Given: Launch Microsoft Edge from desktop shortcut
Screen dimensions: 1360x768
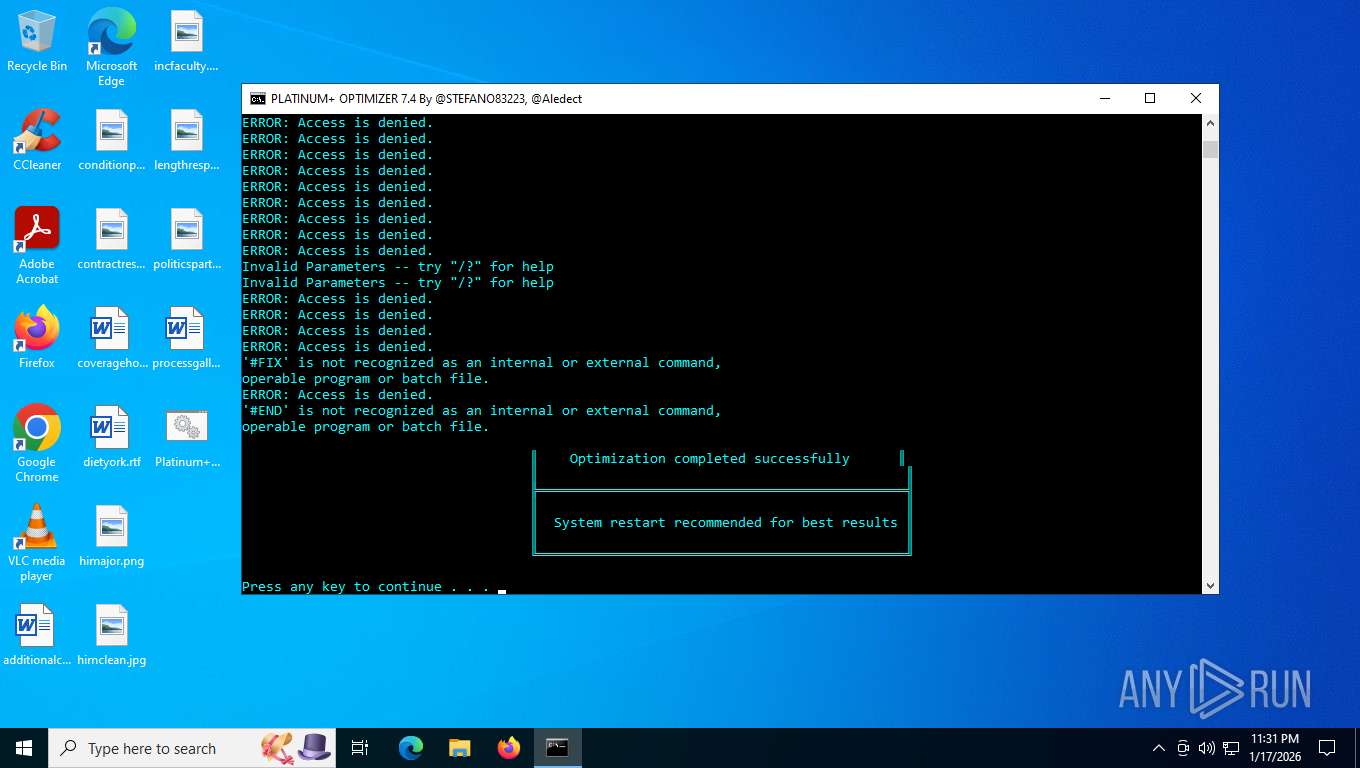Looking at the screenshot, I should pos(111,47).
